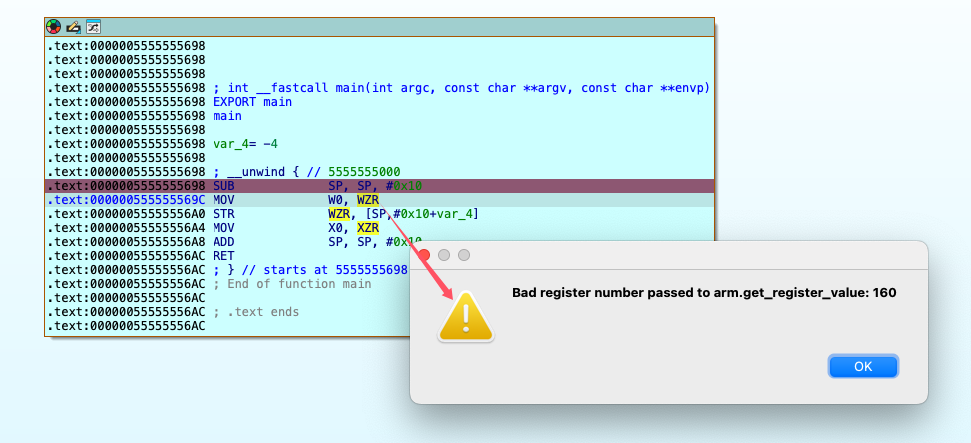Select the RET instruction
Image resolution: width=971 pixels, height=443 pixels.
223,256
